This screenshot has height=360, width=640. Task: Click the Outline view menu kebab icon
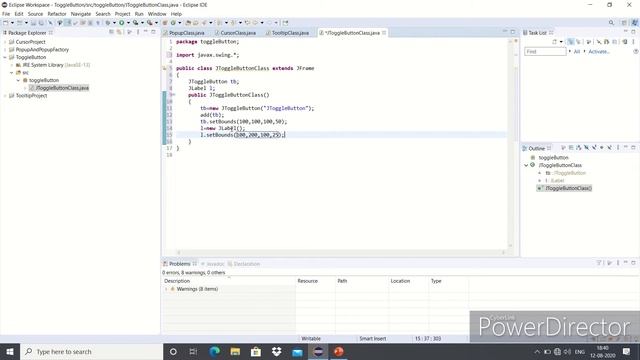(x=618, y=147)
